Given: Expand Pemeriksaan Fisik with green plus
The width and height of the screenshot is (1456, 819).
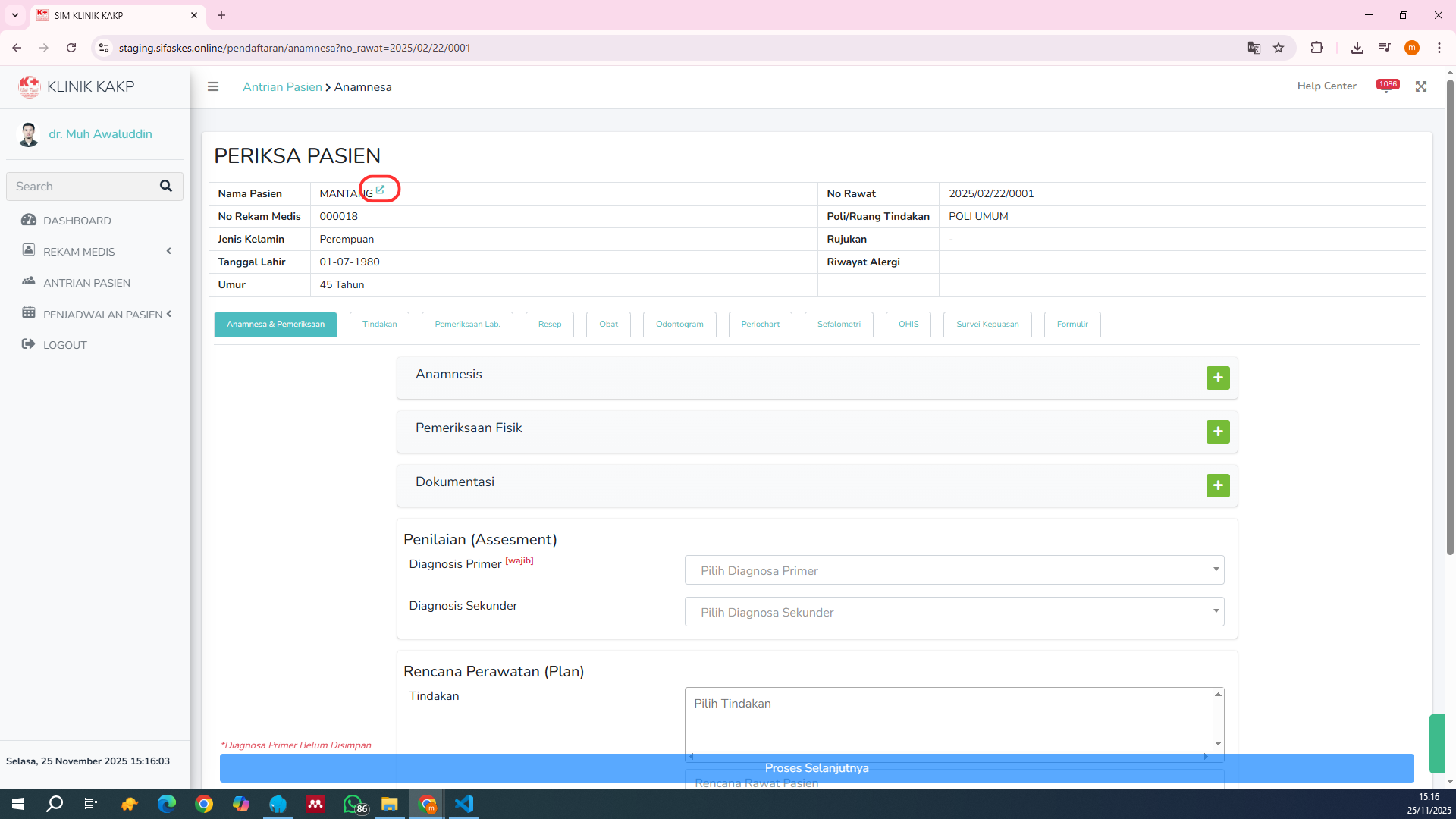Looking at the screenshot, I should 1218,431.
